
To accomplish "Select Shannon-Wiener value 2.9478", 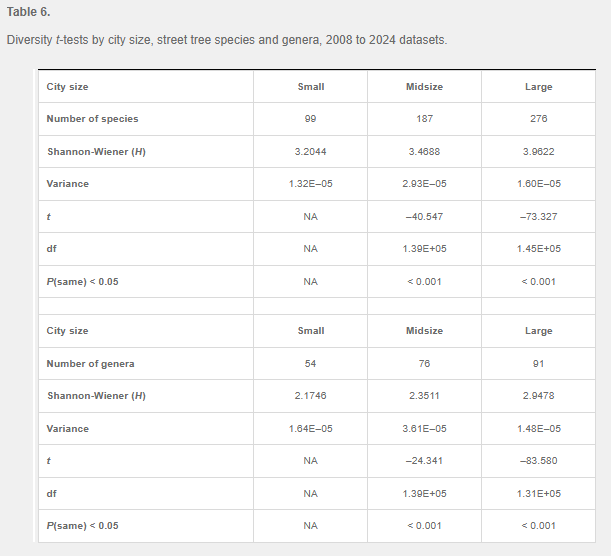I will tap(538, 396).
